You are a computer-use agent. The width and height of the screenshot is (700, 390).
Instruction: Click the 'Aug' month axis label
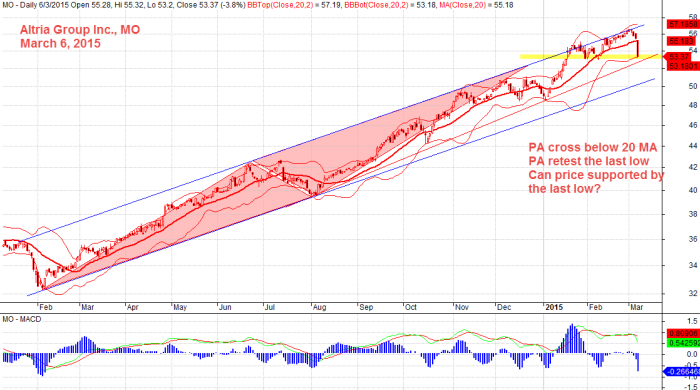[320, 307]
